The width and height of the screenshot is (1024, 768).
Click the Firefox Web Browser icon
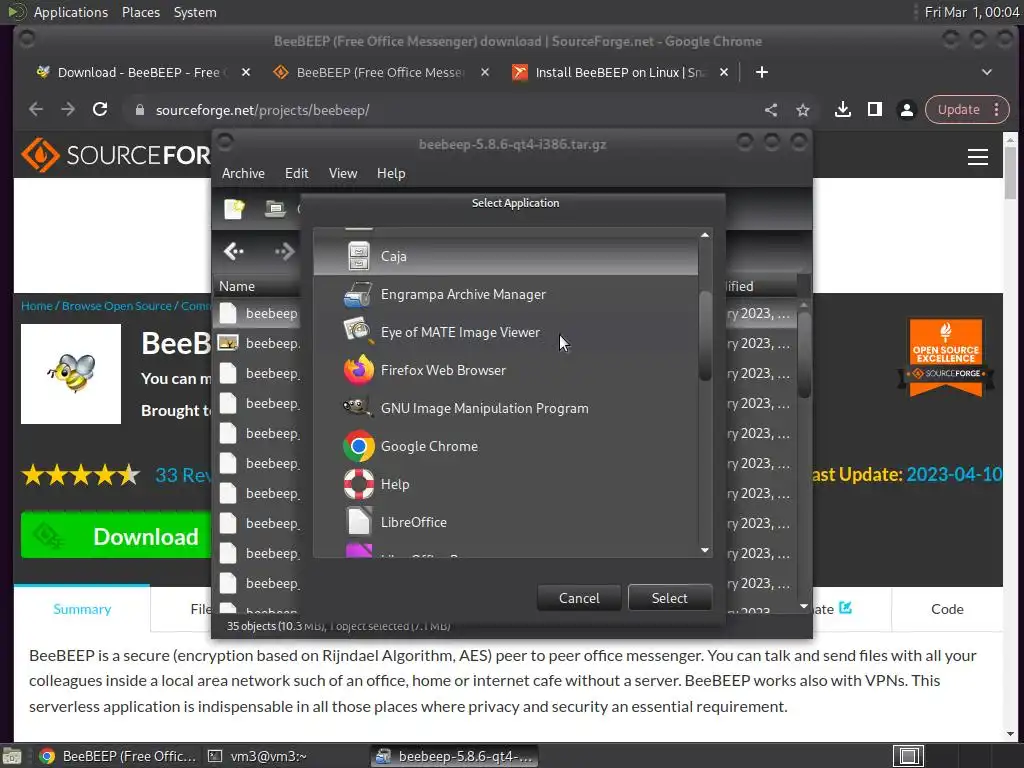[358, 370]
